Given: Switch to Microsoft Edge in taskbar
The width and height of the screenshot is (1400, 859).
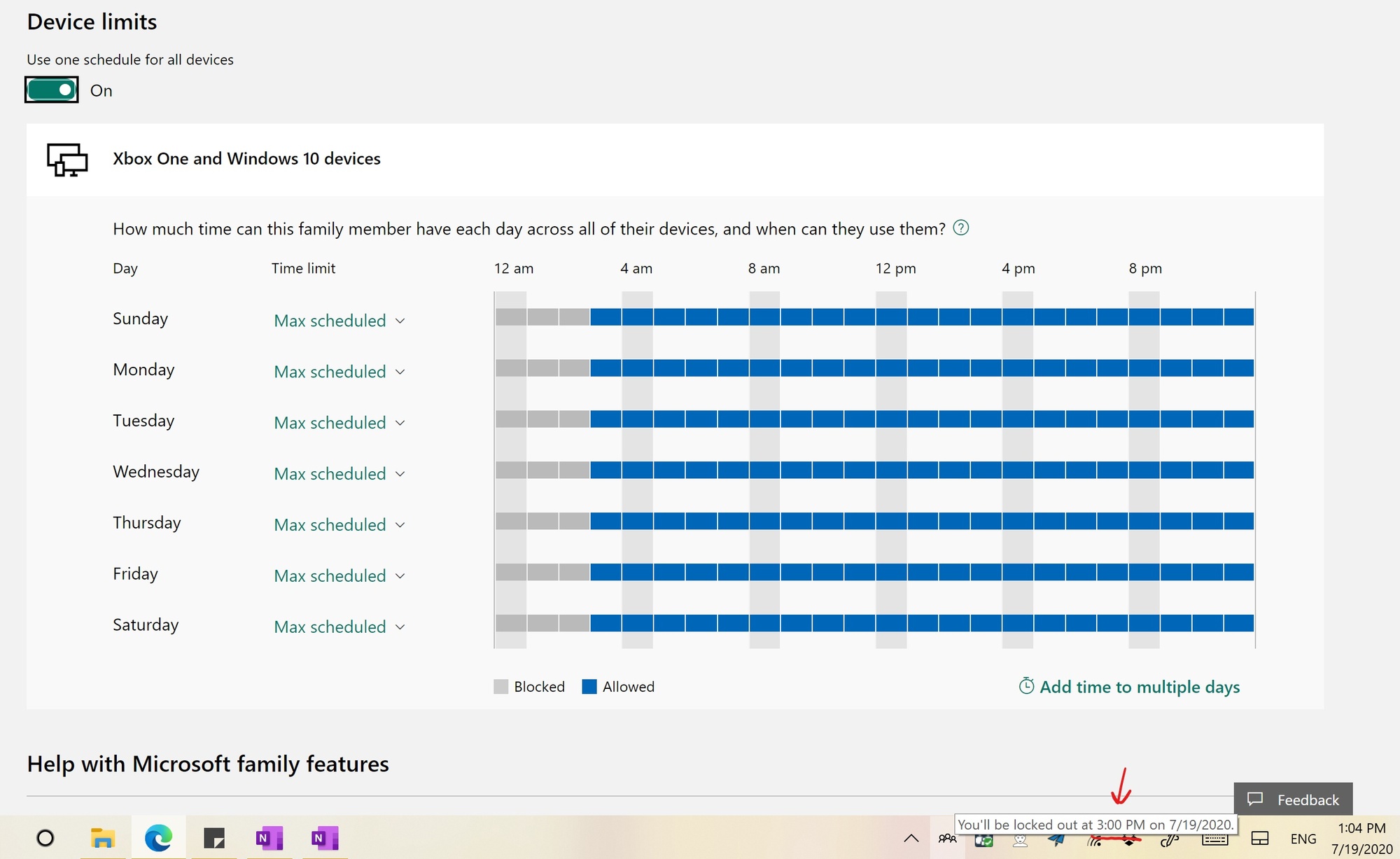Looking at the screenshot, I should coord(158,838).
